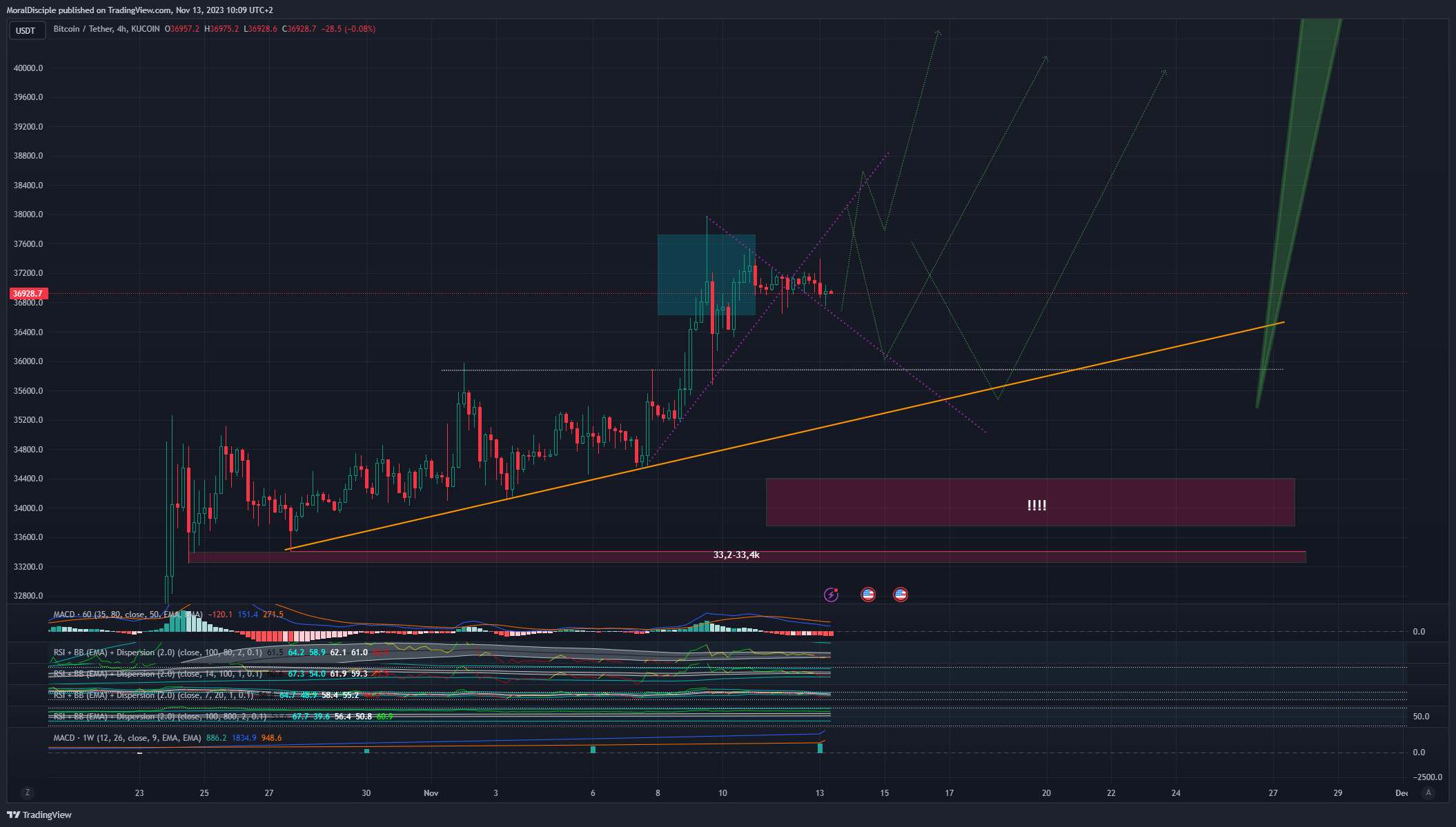Viewport: 1456px width, 827px height.
Task: Click the 23 date on time axis
Action: [139, 793]
